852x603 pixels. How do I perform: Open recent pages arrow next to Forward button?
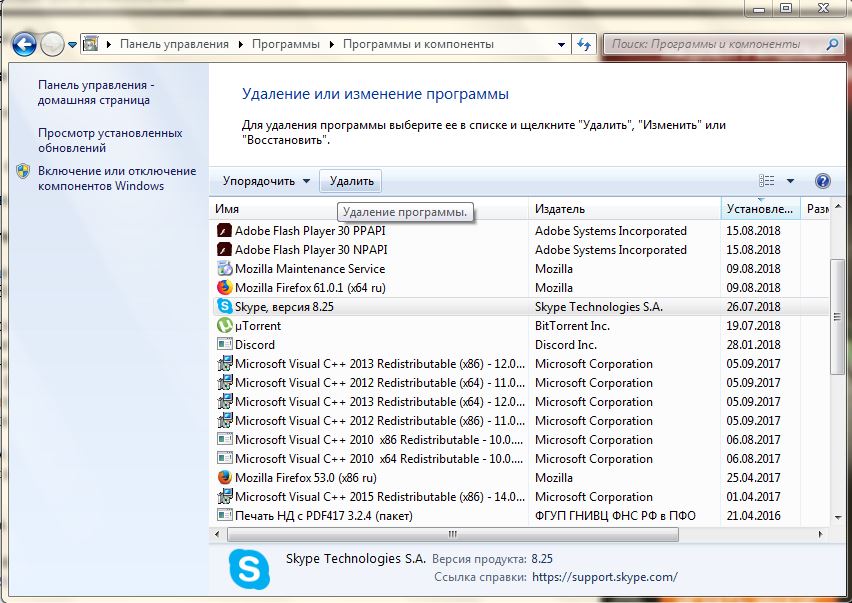pos(72,45)
